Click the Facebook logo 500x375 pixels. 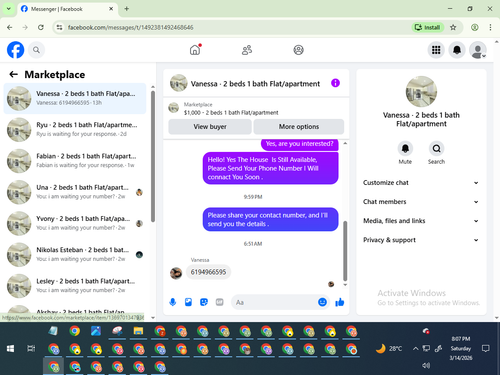[x=15, y=50]
